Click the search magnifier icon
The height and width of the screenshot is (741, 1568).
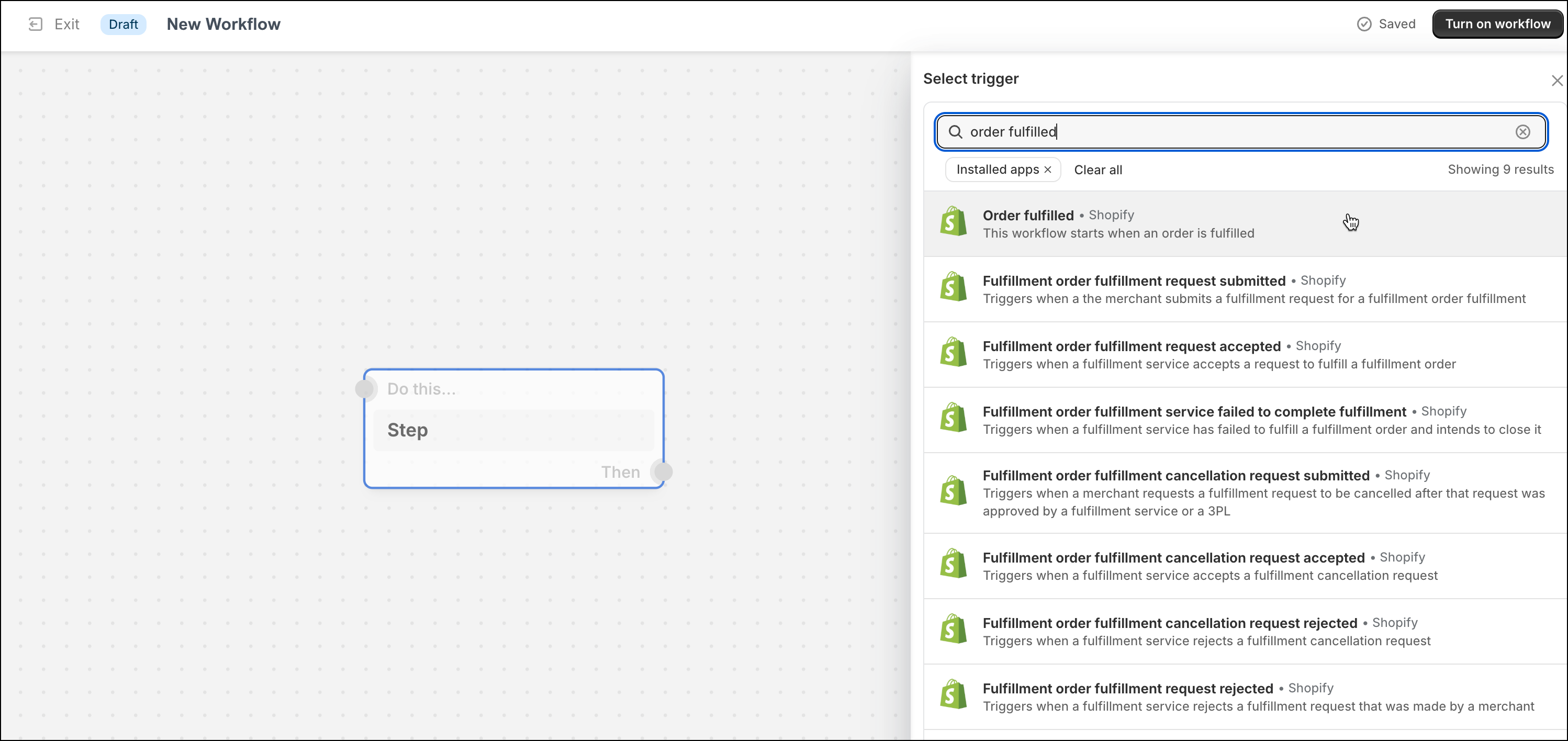pos(955,132)
